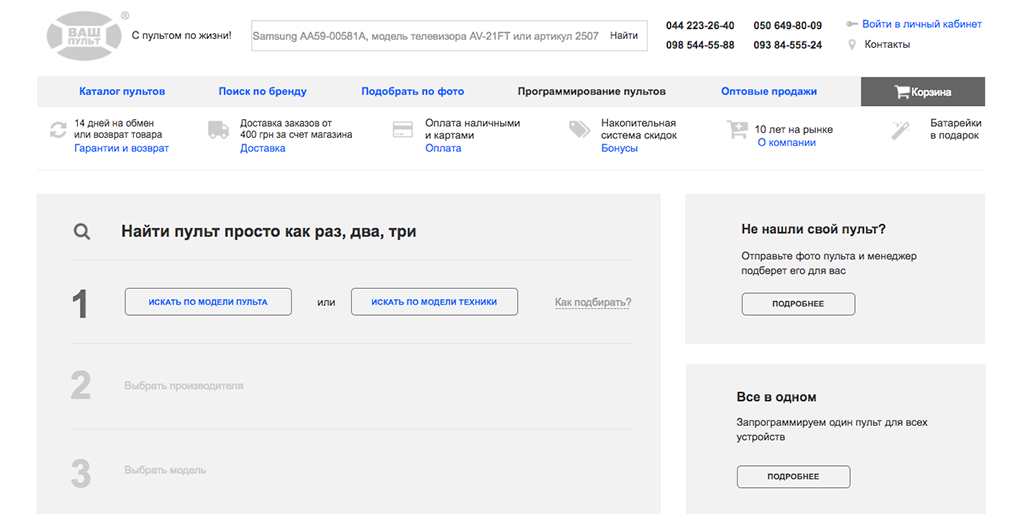Screen dimensions: 1024x532
Task: Open the Корзина cart button
Action: (x=923, y=92)
